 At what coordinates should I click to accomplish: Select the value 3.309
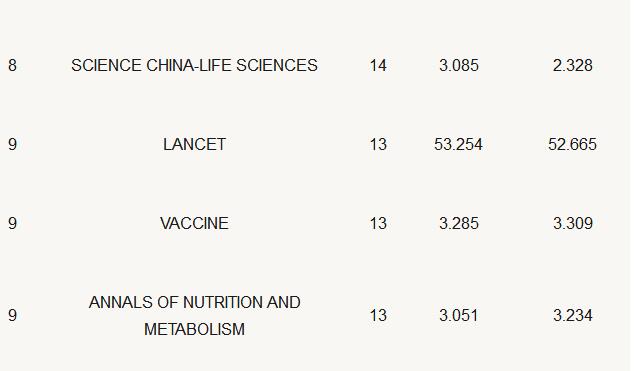coord(573,223)
